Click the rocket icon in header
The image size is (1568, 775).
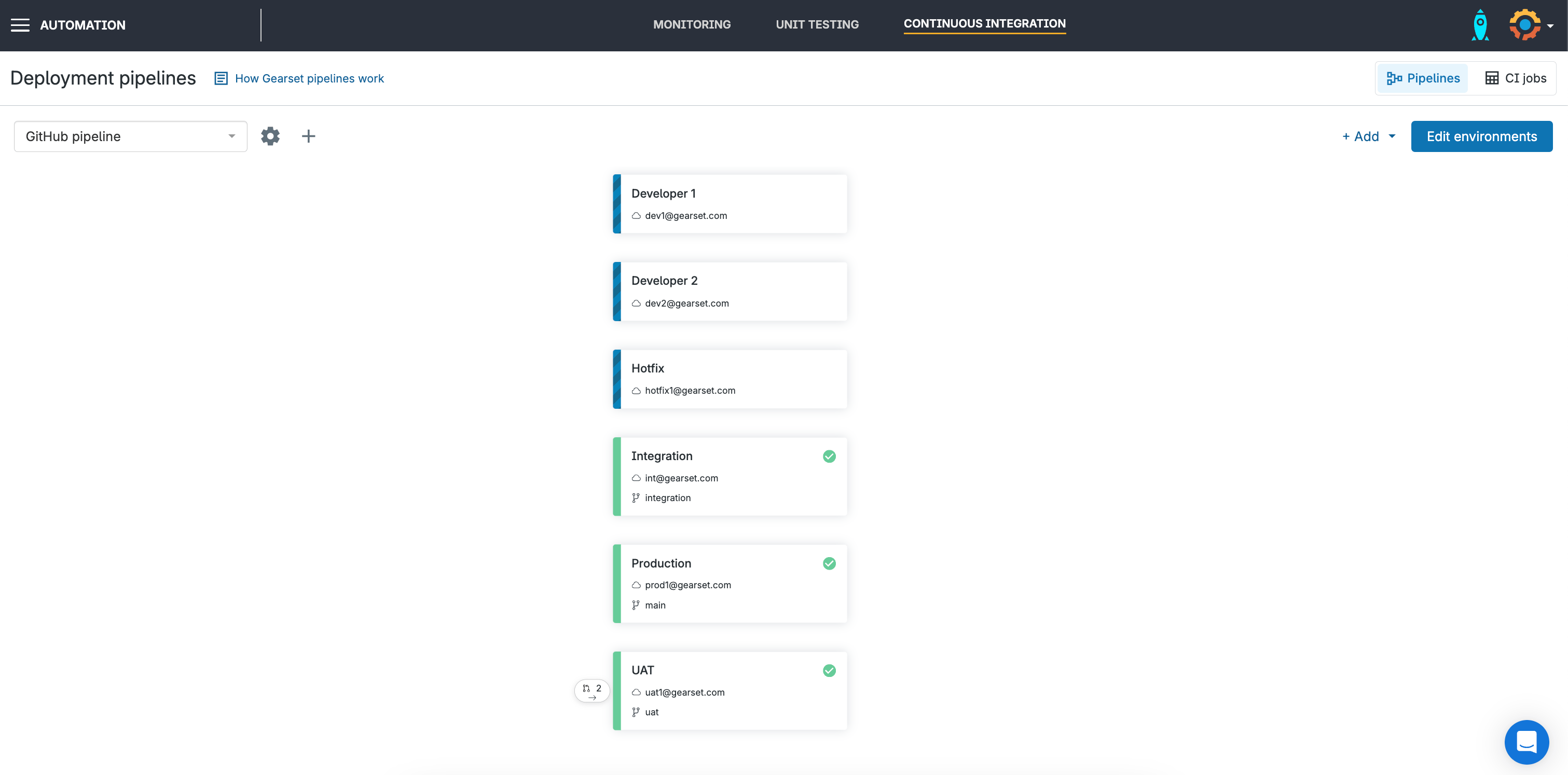[x=1480, y=25]
